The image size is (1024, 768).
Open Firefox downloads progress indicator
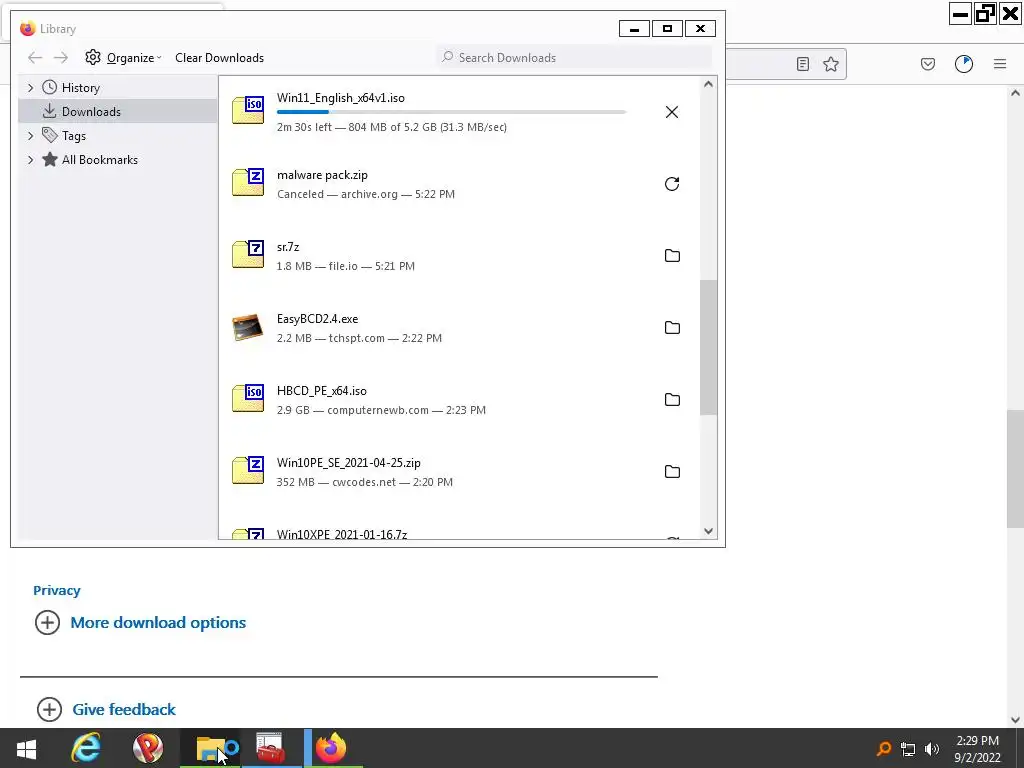[964, 64]
